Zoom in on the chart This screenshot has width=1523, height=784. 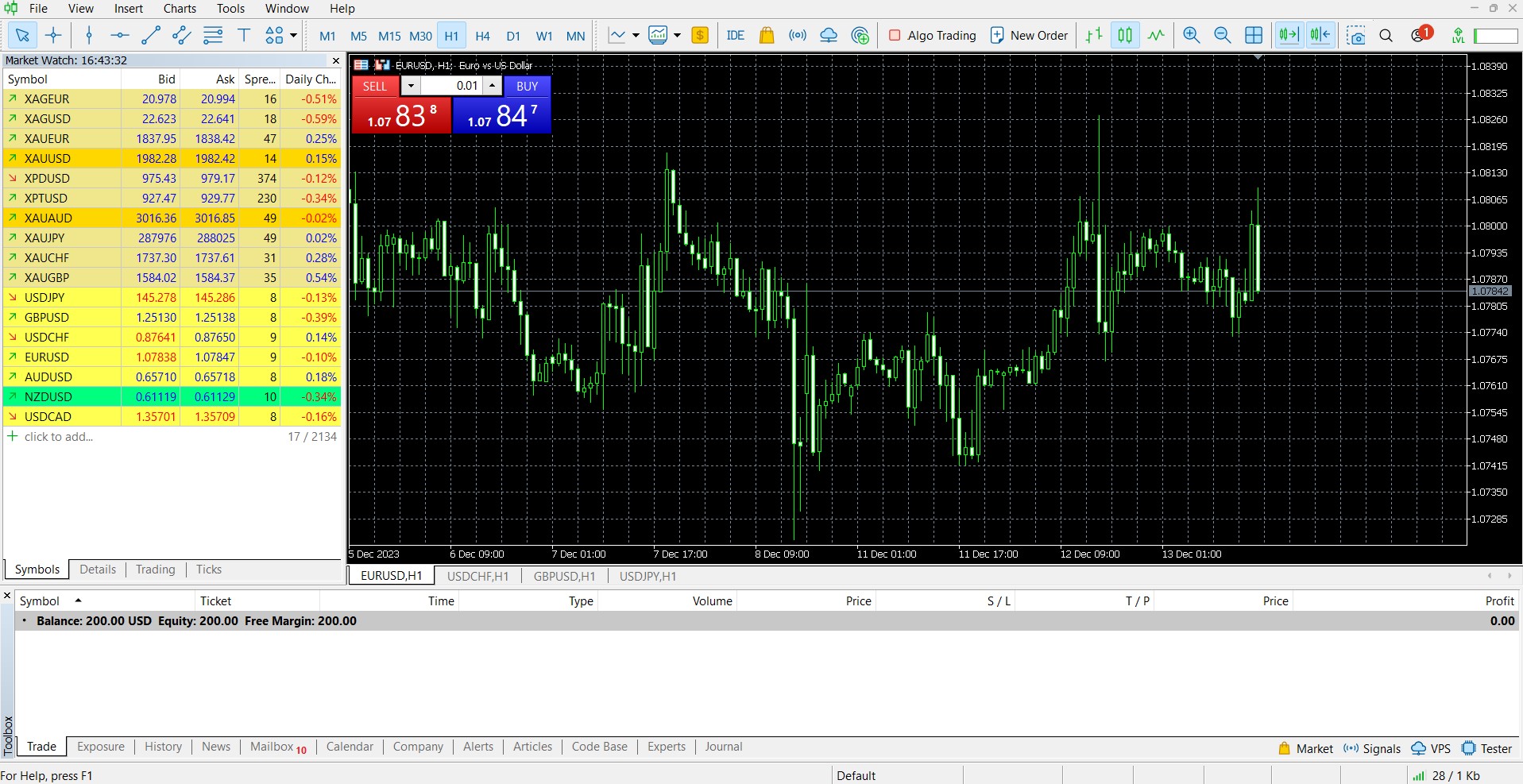(x=1191, y=36)
